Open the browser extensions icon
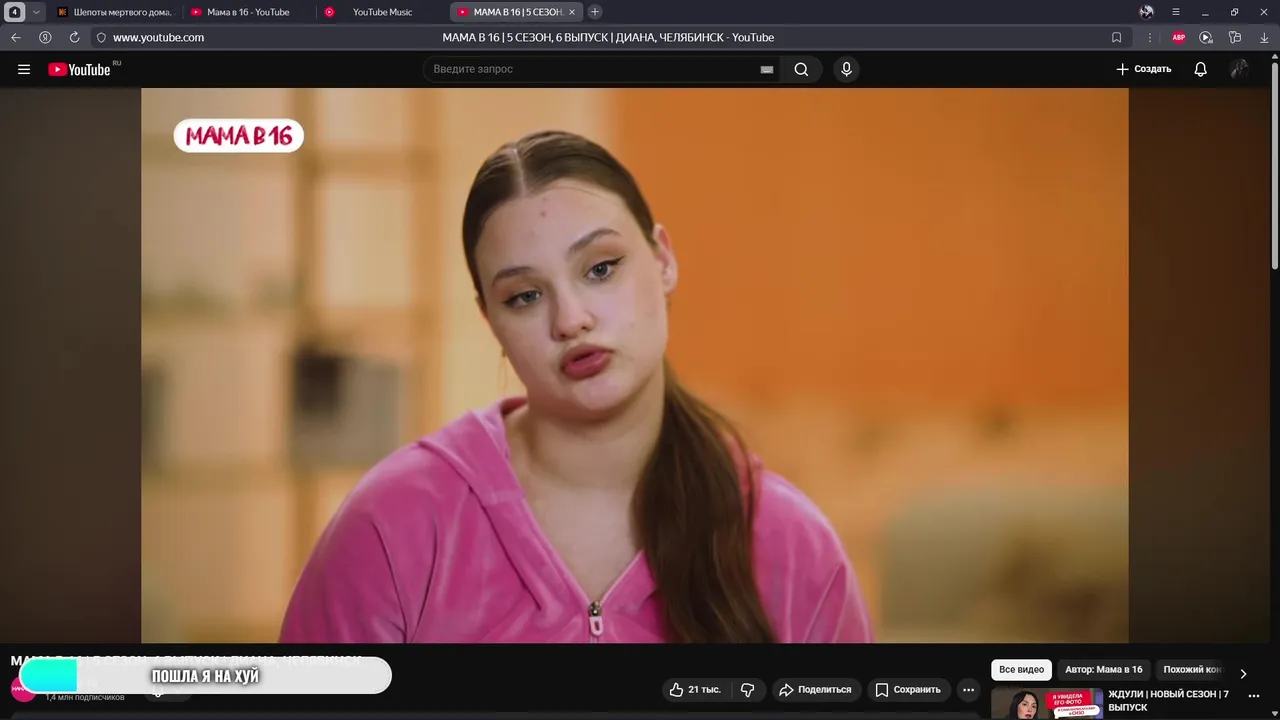Viewport: 1280px width, 720px height. pyautogui.click(x=1235, y=37)
